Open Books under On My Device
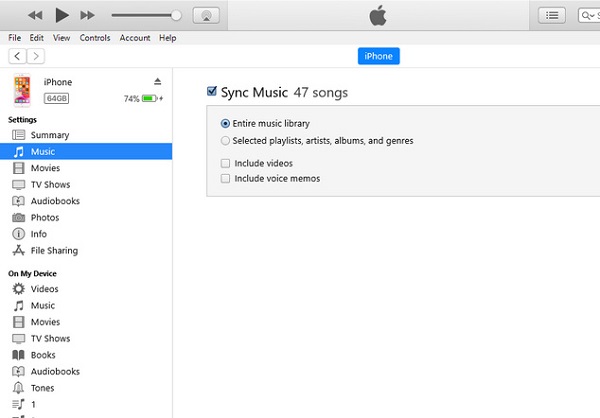The width and height of the screenshot is (600, 418). (86, 355)
